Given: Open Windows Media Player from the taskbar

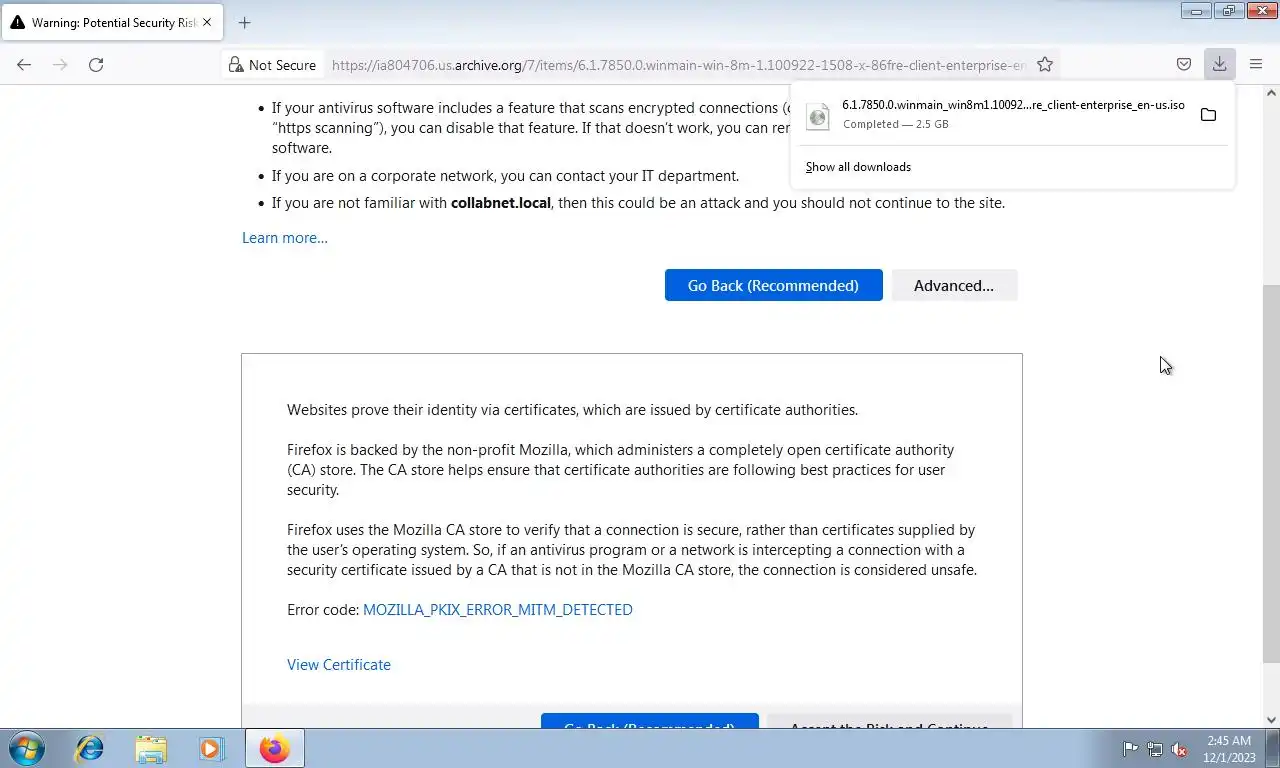Looking at the screenshot, I should (211, 748).
